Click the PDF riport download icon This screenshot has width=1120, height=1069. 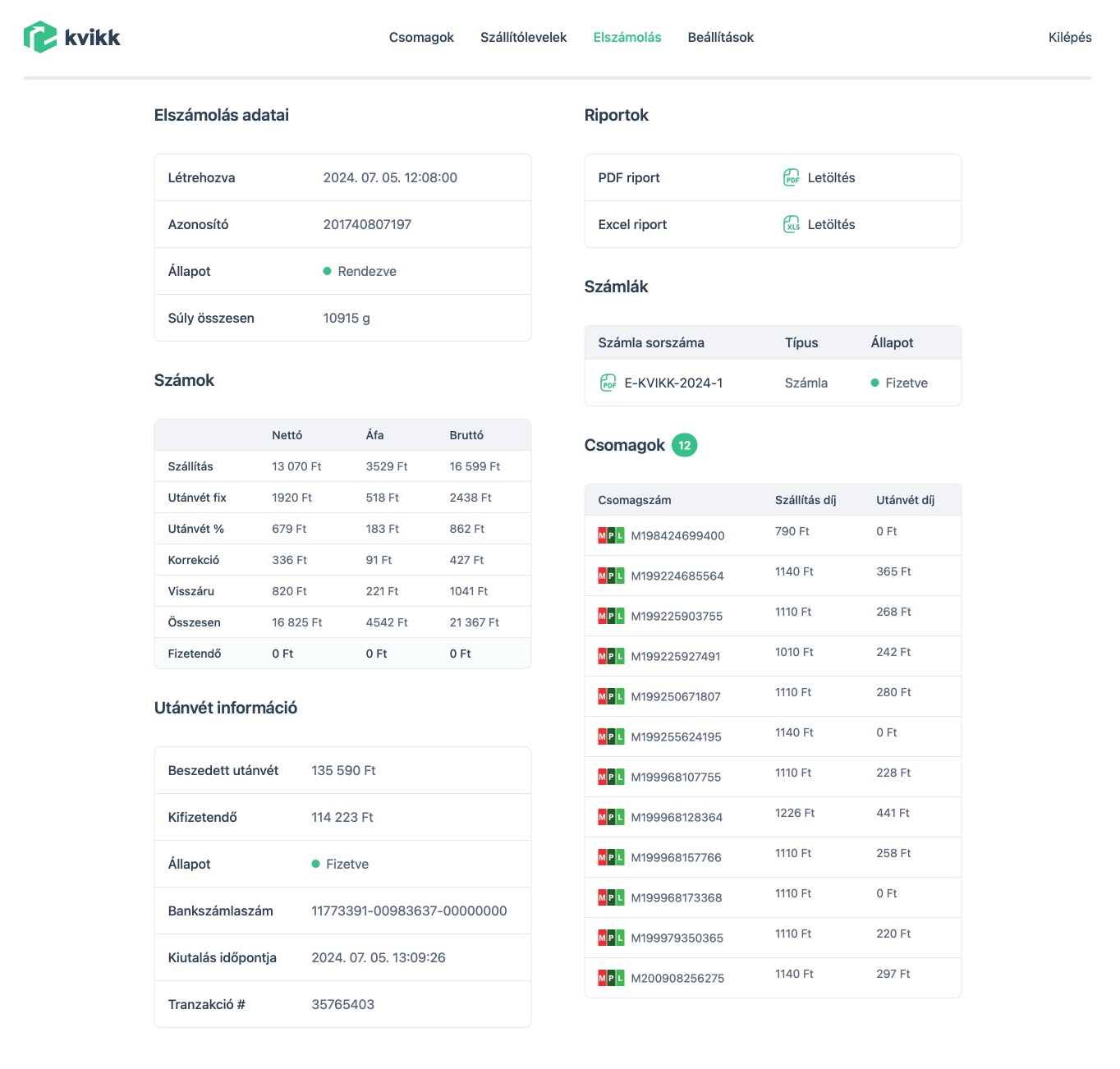[x=791, y=177]
